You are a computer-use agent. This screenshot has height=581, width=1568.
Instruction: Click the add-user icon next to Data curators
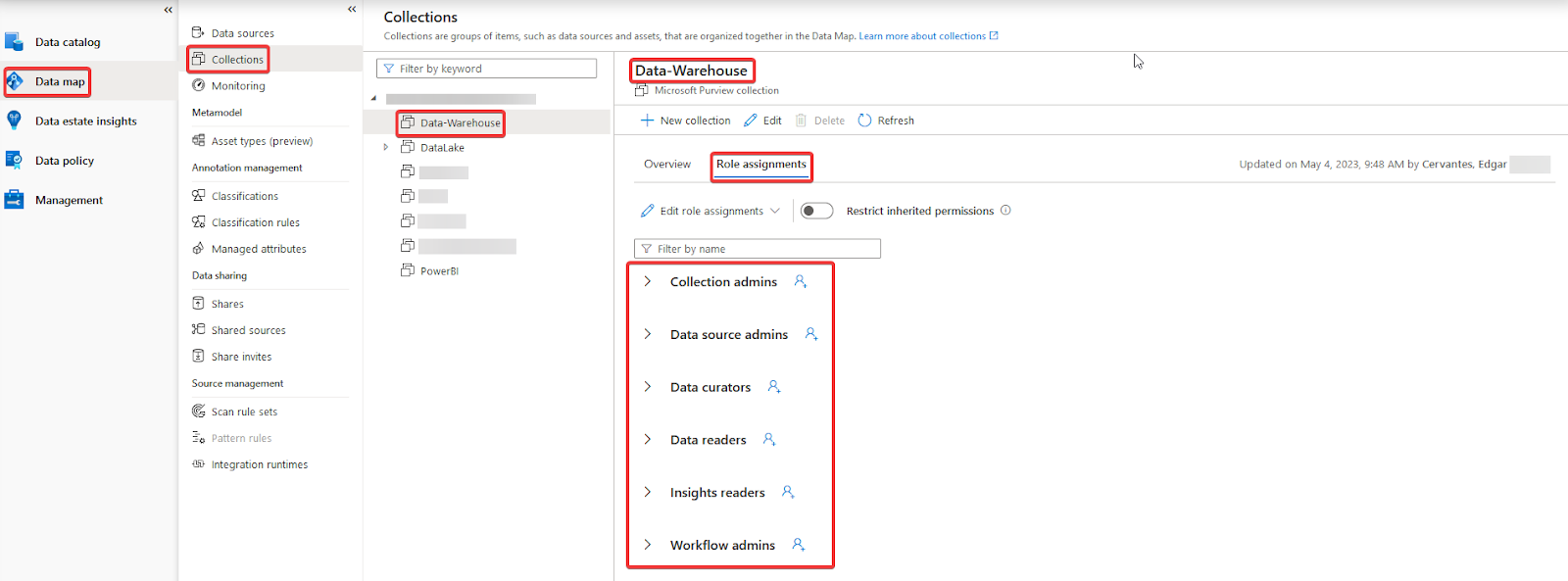coord(774,387)
